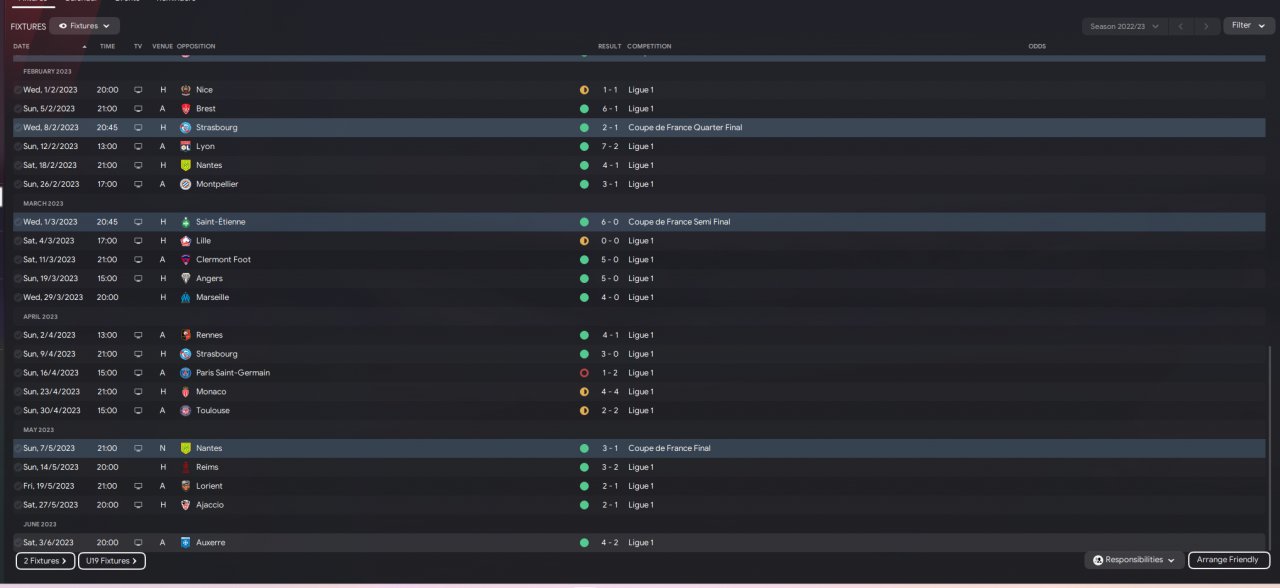Image resolution: width=1280 pixels, height=588 pixels.
Task: Sort fixtures by the Date column header
Action: pyautogui.click(x=21, y=46)
